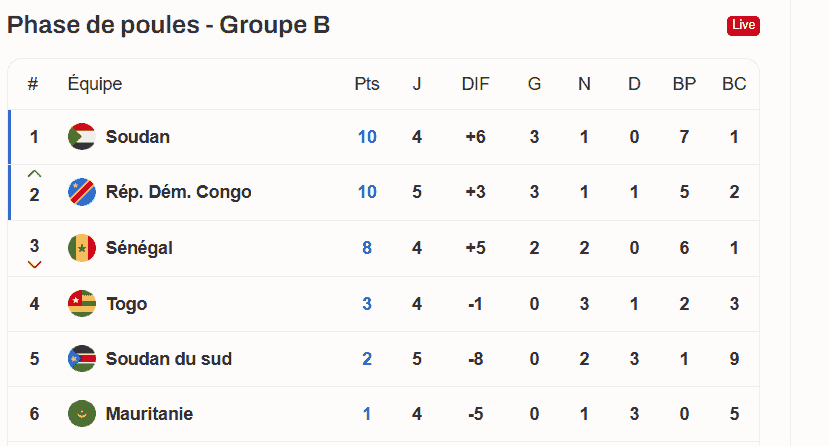Viewport: 829px width, 446px height.
Task: Click the red down arrow below rank 3
Action: point(34,265)
